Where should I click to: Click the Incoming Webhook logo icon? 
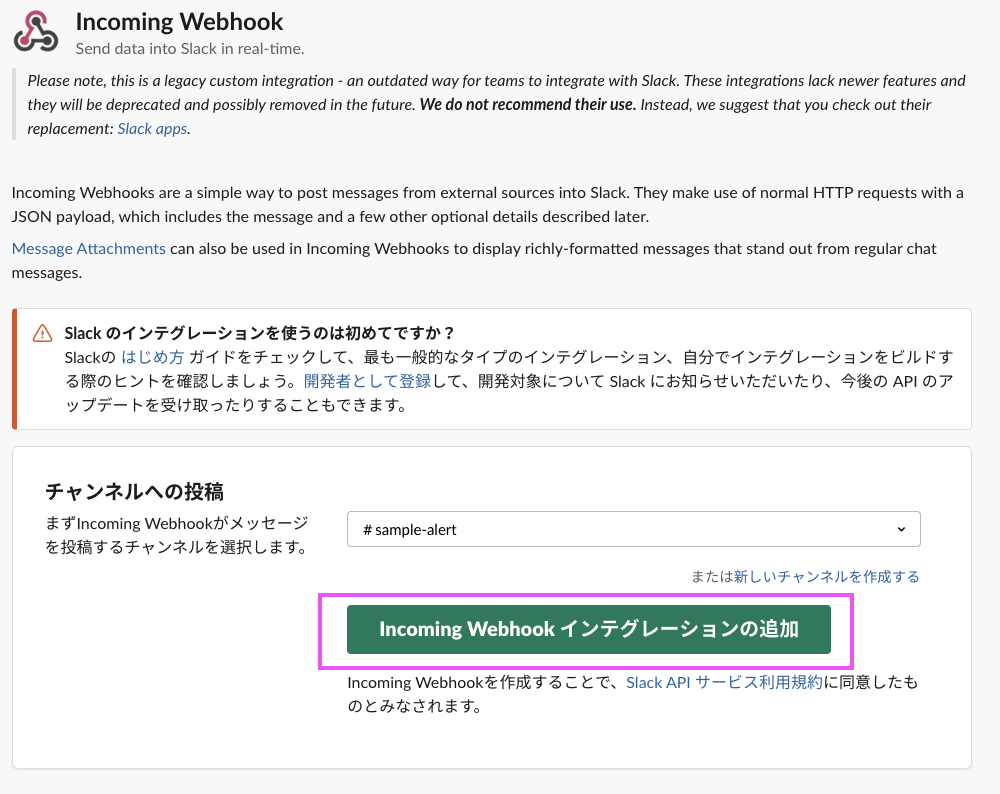36,31
